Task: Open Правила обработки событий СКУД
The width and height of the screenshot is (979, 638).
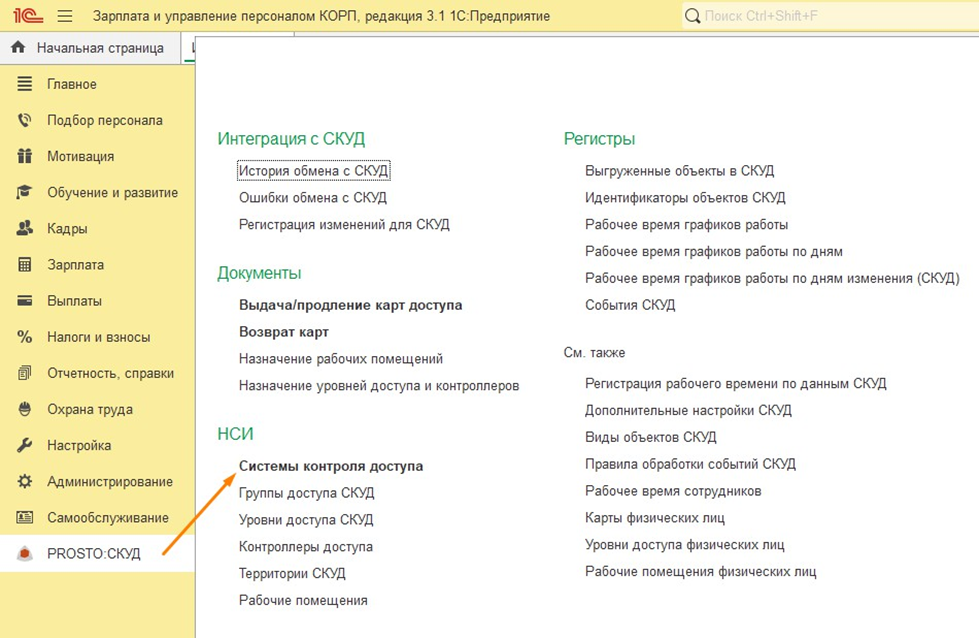Action: tap(691, 464)
